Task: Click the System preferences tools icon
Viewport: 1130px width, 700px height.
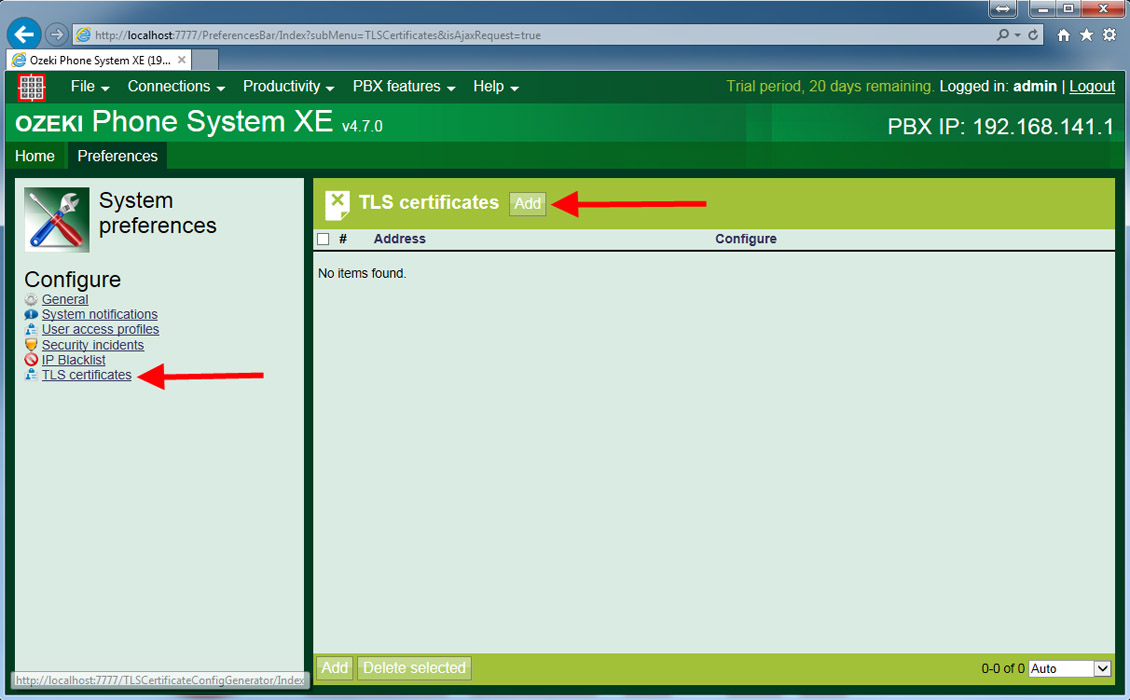Action: pyautogui.click(x=57, y=220)
